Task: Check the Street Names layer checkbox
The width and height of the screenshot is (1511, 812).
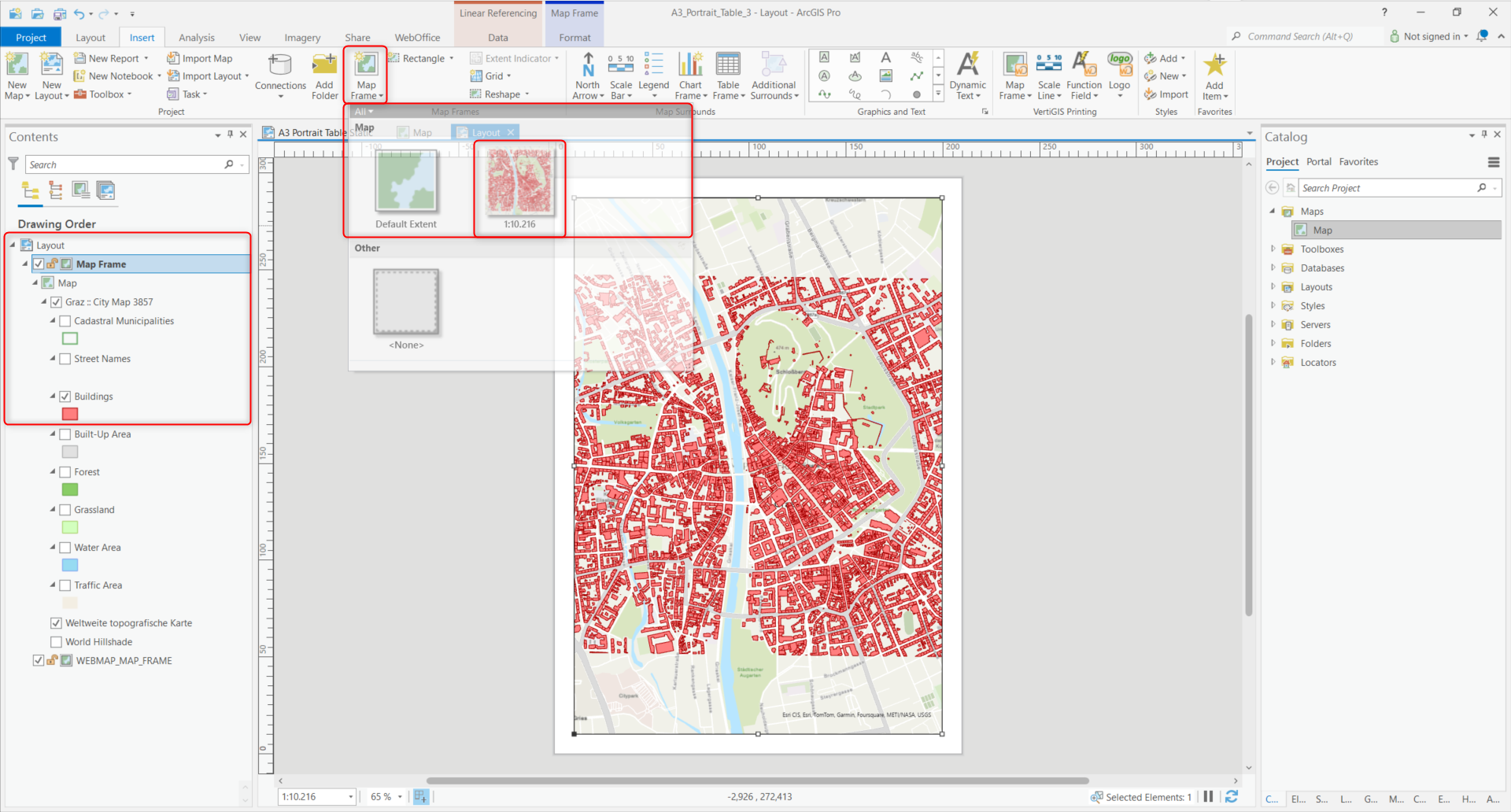Action: pos(65,358)
